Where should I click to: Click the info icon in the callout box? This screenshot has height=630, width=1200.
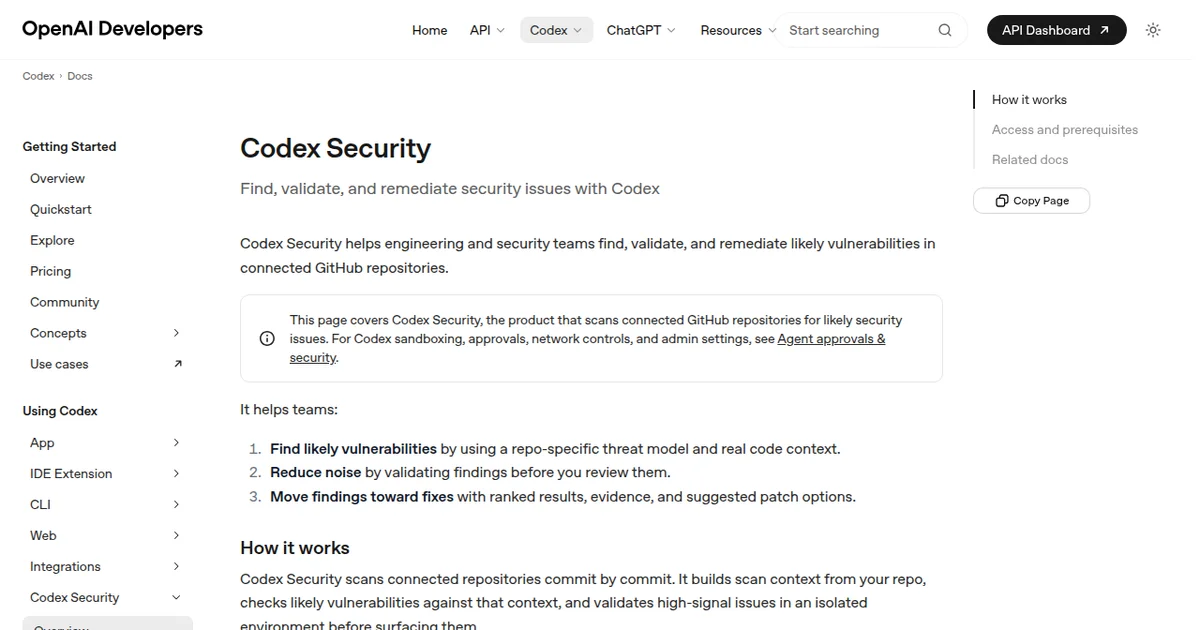(x=267, y=338)
